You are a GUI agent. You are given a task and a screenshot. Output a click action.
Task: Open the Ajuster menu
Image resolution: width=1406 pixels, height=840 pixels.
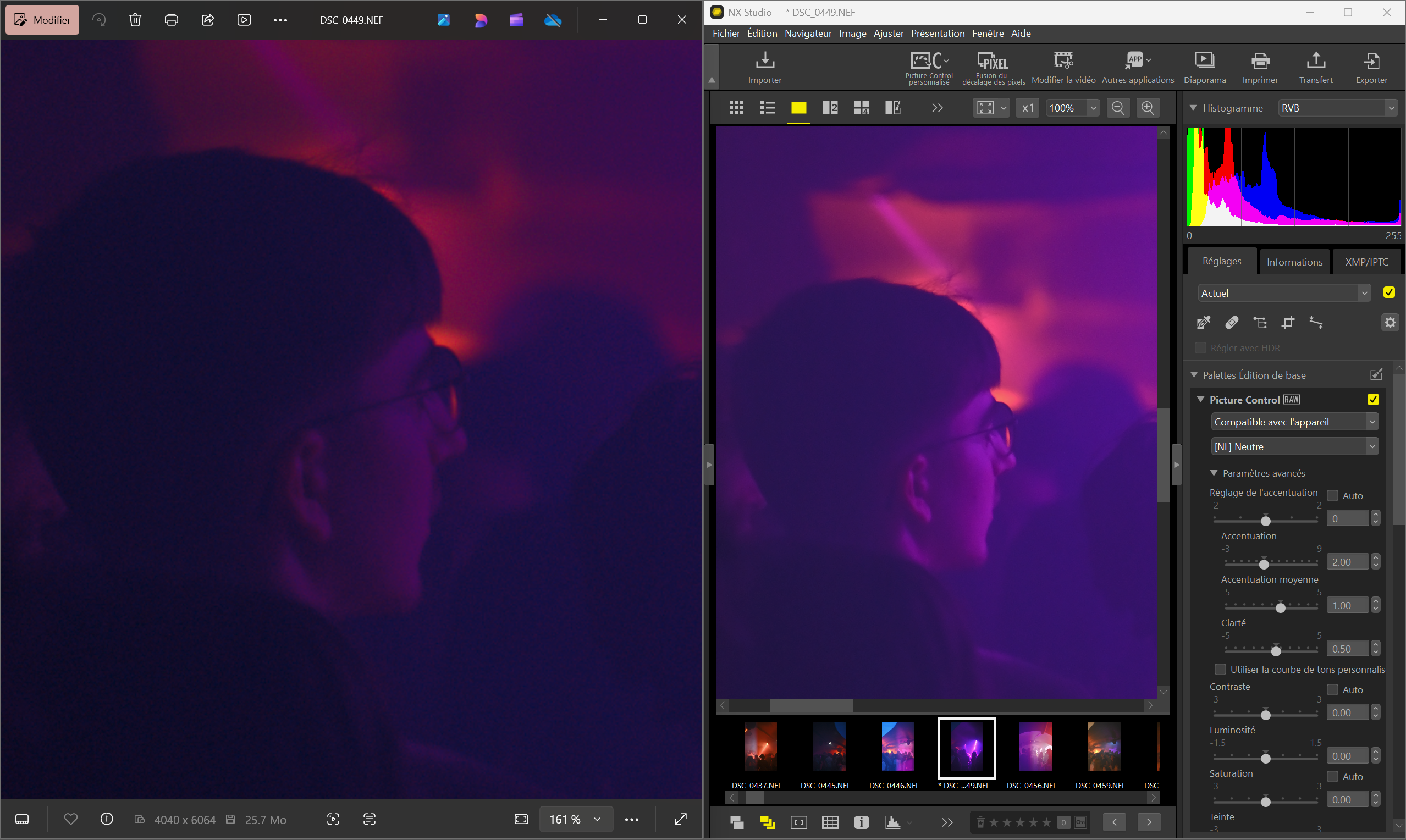pyautogui.click(x=888, y=34)
